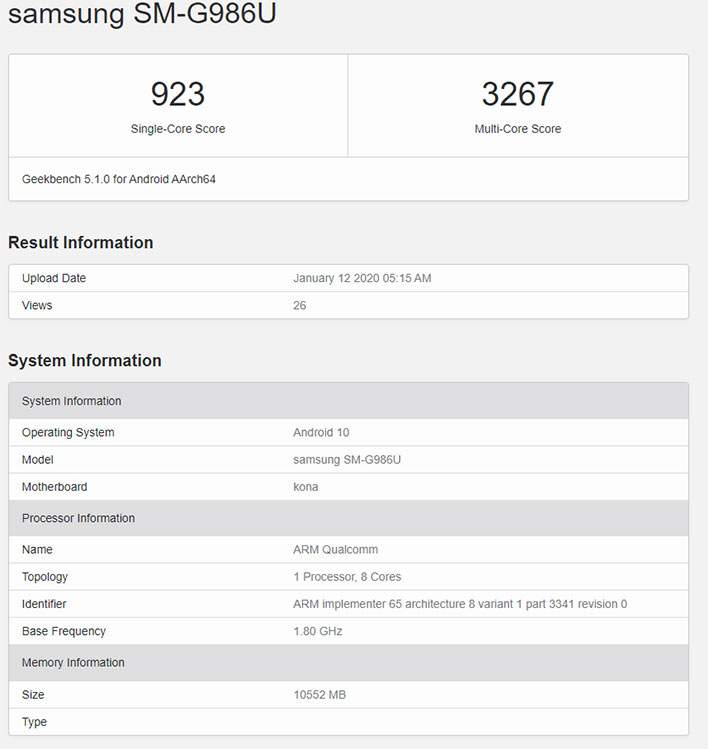Select the 923 single-core score number
Screen dimensions: 708x749
[x=178, y=94]
